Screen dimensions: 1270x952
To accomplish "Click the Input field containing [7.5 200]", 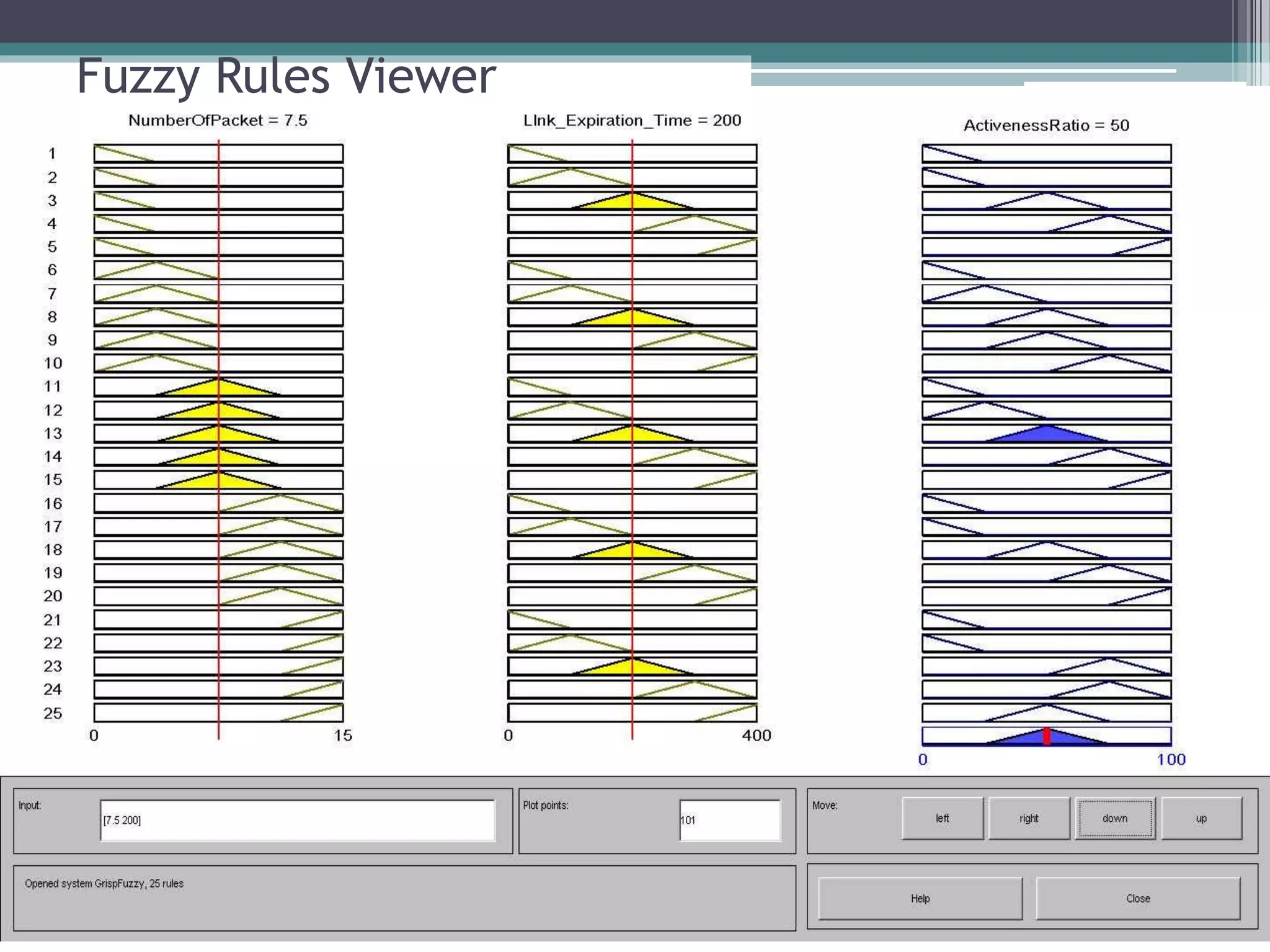I will [x=298, y=820].
